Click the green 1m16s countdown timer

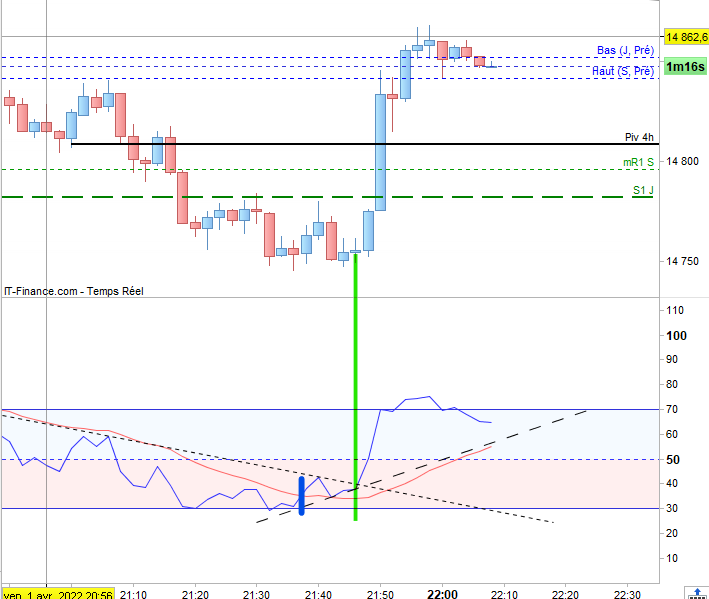click(x=685, y=67)
